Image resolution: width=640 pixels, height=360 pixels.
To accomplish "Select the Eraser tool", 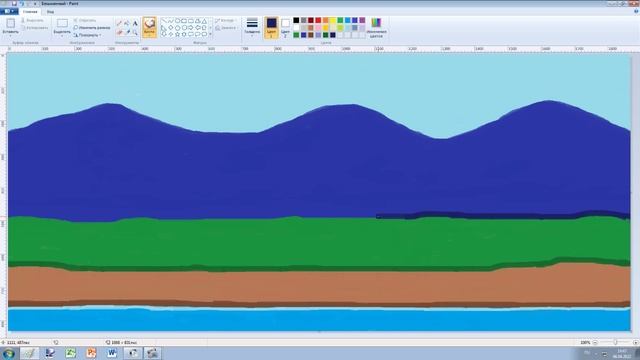I will click(119, 32).
